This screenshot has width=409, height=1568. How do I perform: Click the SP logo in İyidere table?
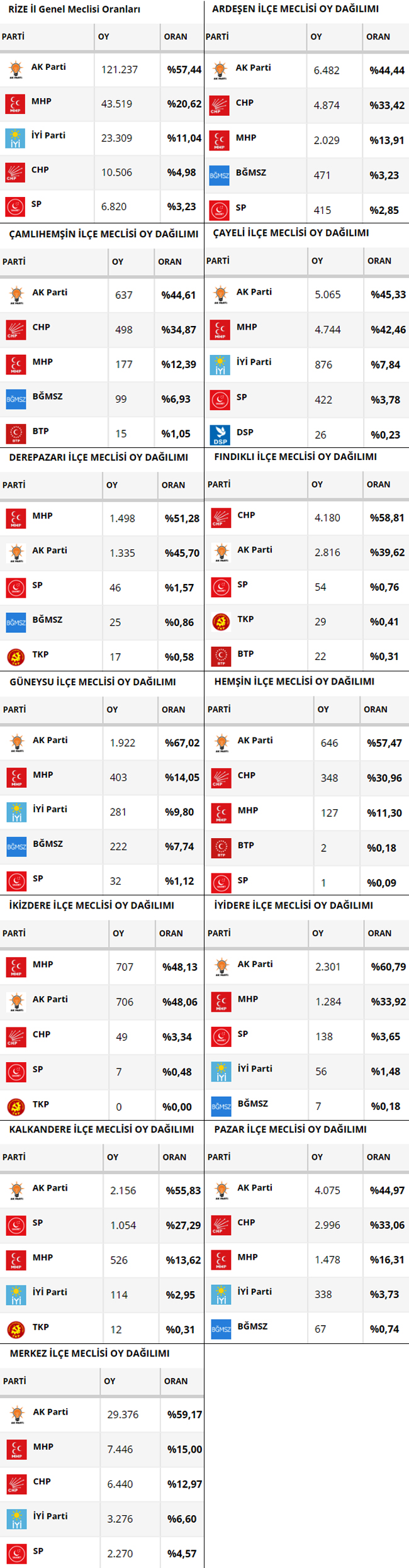[x=221, y=1036]
